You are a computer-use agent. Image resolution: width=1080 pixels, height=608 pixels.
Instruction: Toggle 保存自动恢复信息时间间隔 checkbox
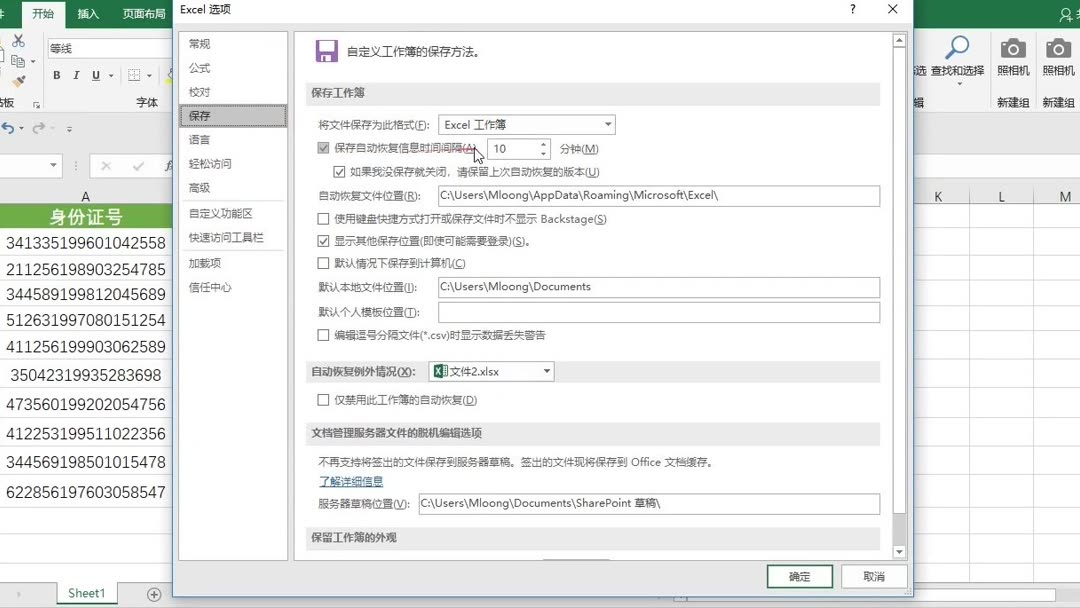point(323,148)
